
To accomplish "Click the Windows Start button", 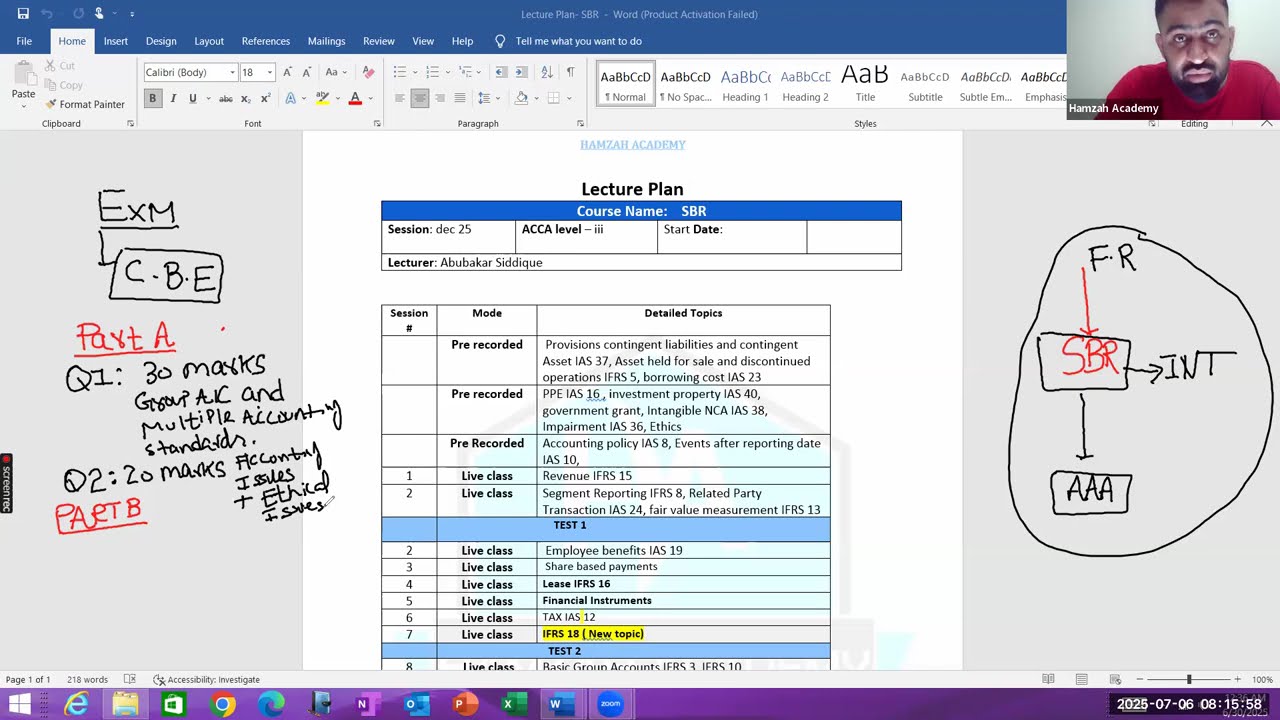I will [20, 704].
